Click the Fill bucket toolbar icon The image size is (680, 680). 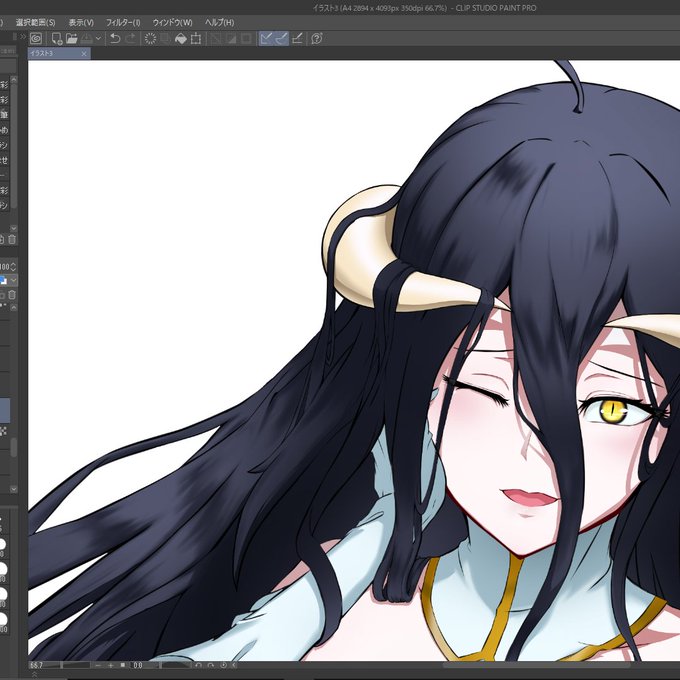180,39
